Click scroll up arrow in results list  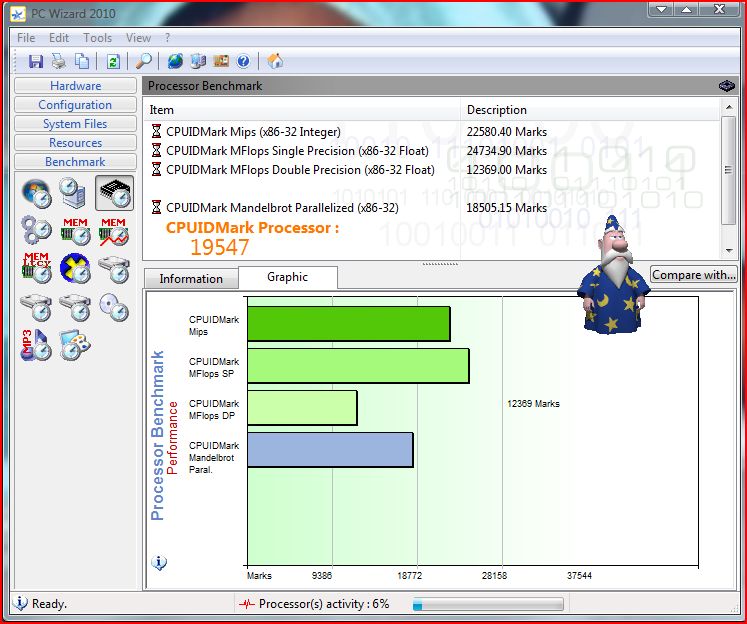tap(729, 108)
